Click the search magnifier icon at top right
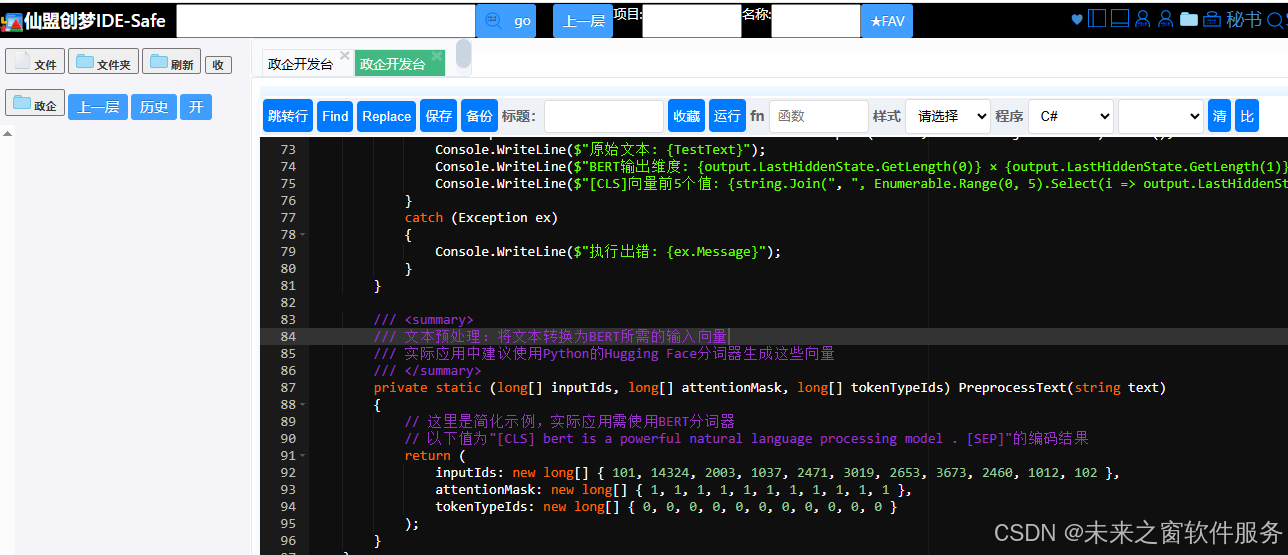 [1277, 19]
